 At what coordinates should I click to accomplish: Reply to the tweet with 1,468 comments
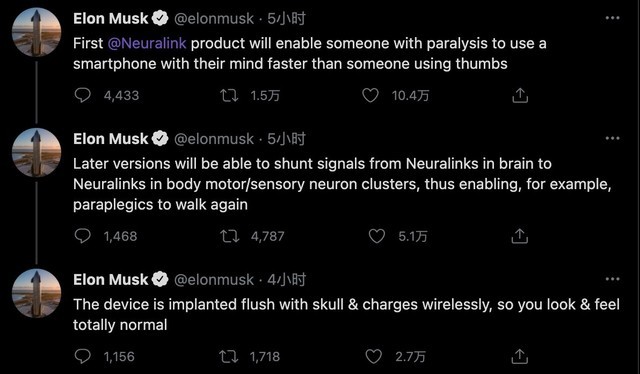pos(83,236)
